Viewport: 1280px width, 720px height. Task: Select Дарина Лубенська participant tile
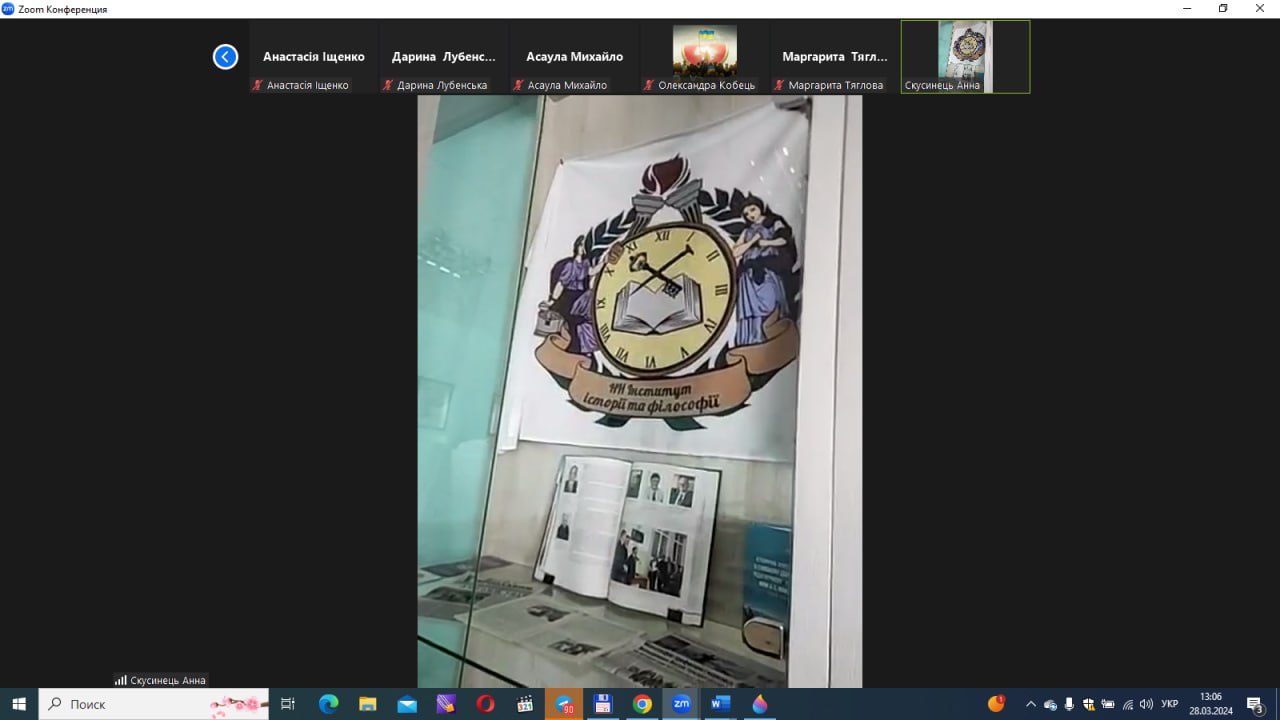click(x=444, y=57)
